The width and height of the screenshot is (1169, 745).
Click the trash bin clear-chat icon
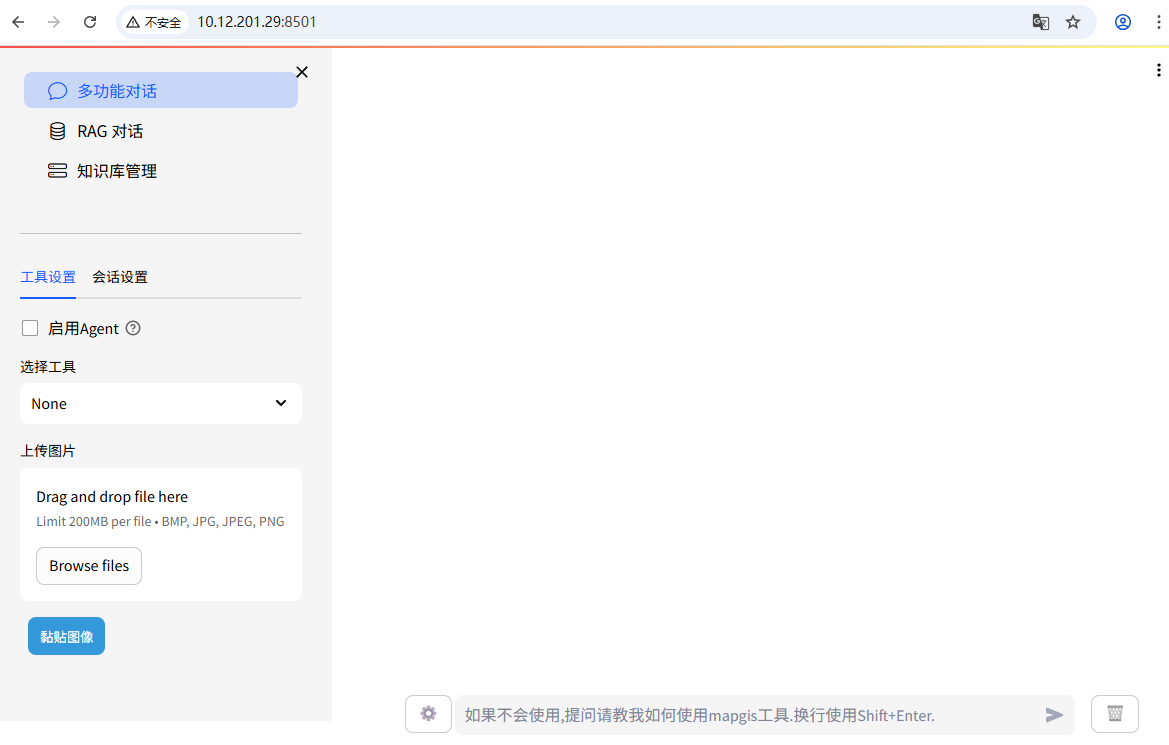1114,714
